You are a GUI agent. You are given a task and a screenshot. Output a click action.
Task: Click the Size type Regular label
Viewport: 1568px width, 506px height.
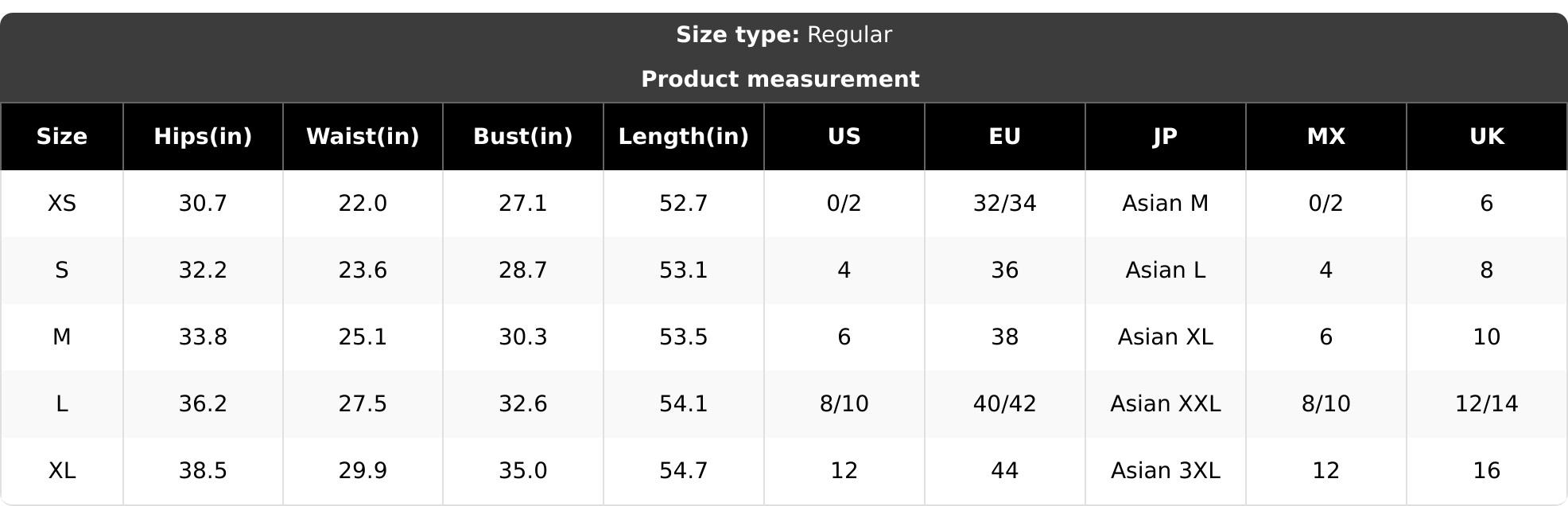pyautogui.click(x=784, y=35)
